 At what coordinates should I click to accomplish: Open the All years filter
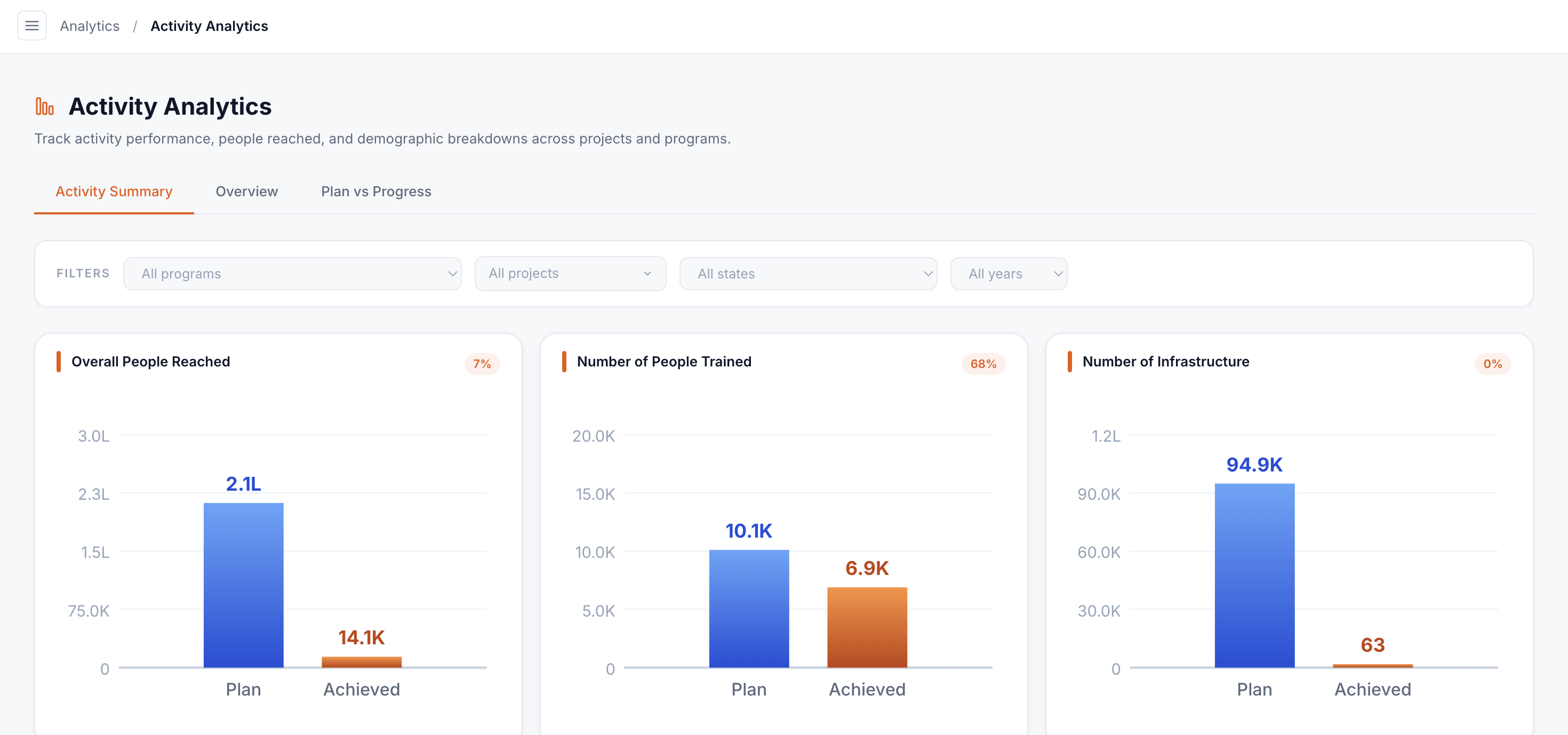[x=1008, y=274]
